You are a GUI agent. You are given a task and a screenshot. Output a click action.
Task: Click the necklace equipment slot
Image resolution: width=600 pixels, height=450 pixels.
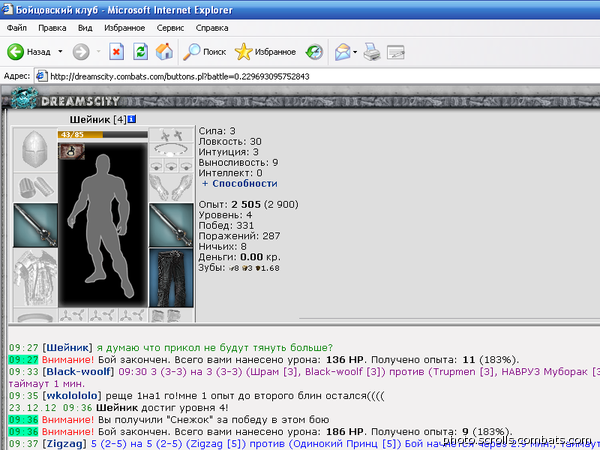click(x=171, y=150)
